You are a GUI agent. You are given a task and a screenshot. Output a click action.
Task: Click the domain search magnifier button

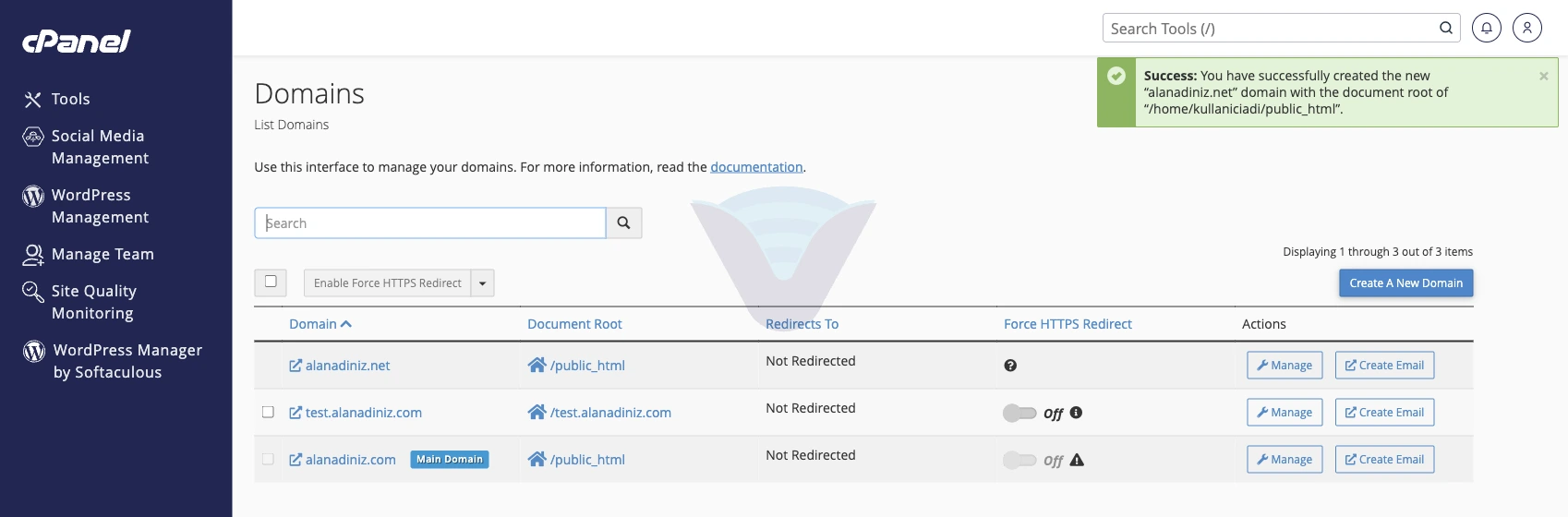623,222
